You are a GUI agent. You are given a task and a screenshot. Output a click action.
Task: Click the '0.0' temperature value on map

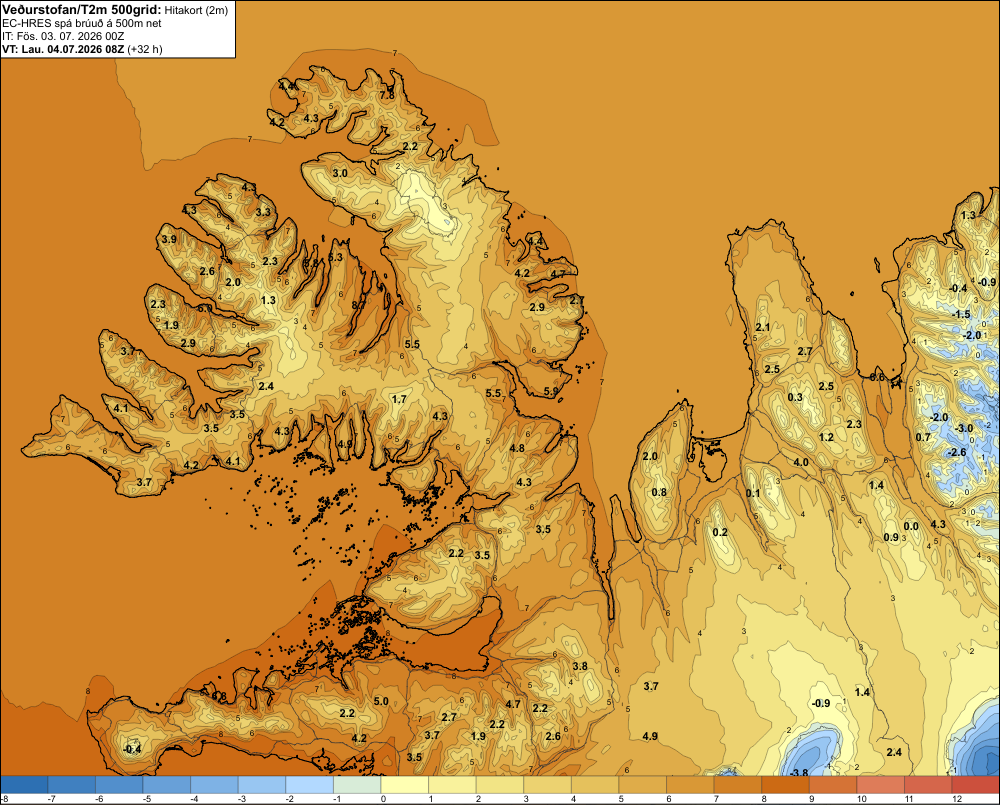[x=911, y=526]
